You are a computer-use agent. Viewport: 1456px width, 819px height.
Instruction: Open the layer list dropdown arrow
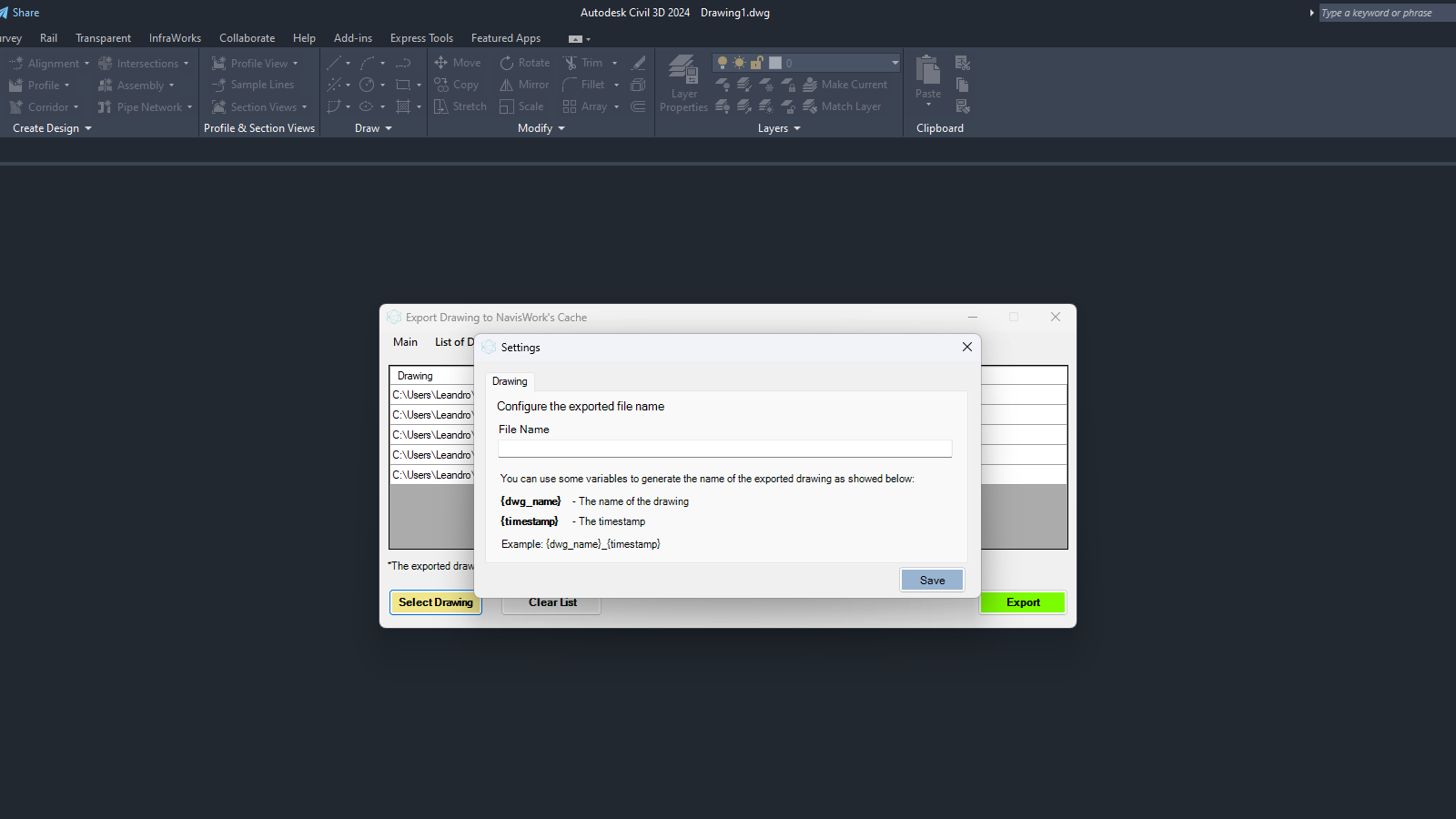895,63
